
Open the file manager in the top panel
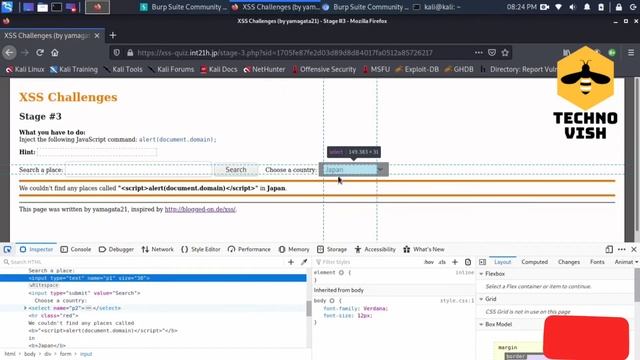tap(42, 7)
